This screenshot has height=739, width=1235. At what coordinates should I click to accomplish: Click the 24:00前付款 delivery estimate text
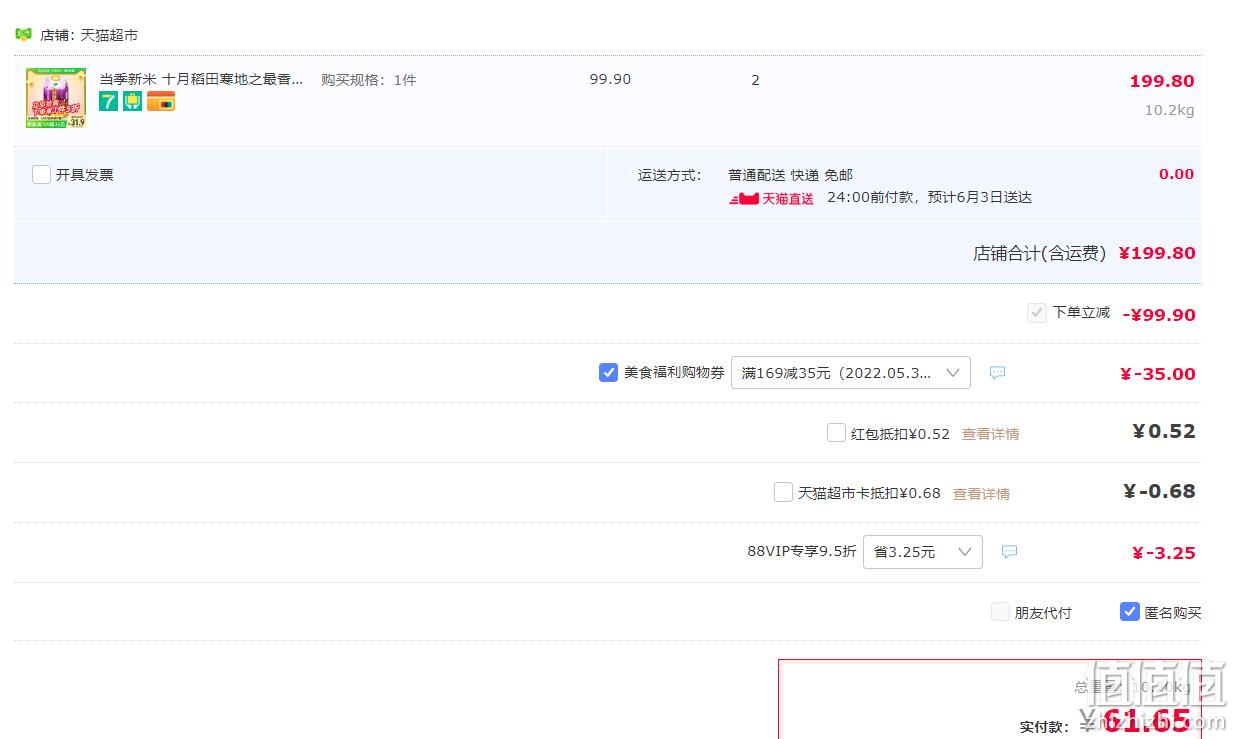pyautogui.click(x=929, y=198)
